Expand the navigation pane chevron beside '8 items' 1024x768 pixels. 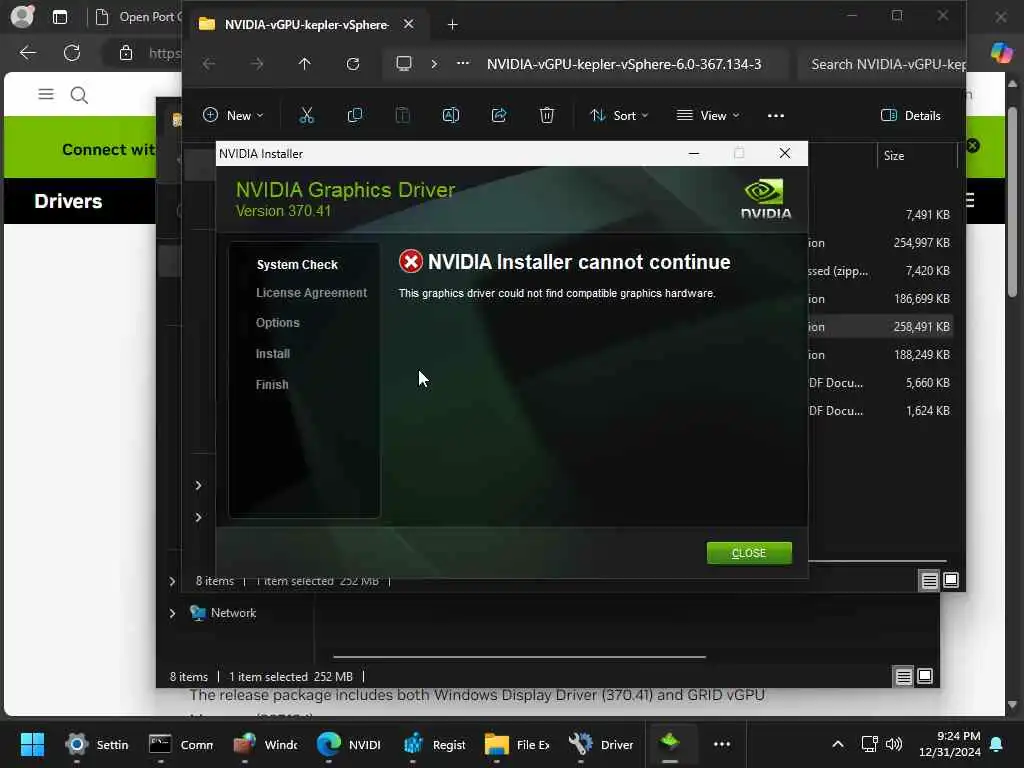(172, 581)
